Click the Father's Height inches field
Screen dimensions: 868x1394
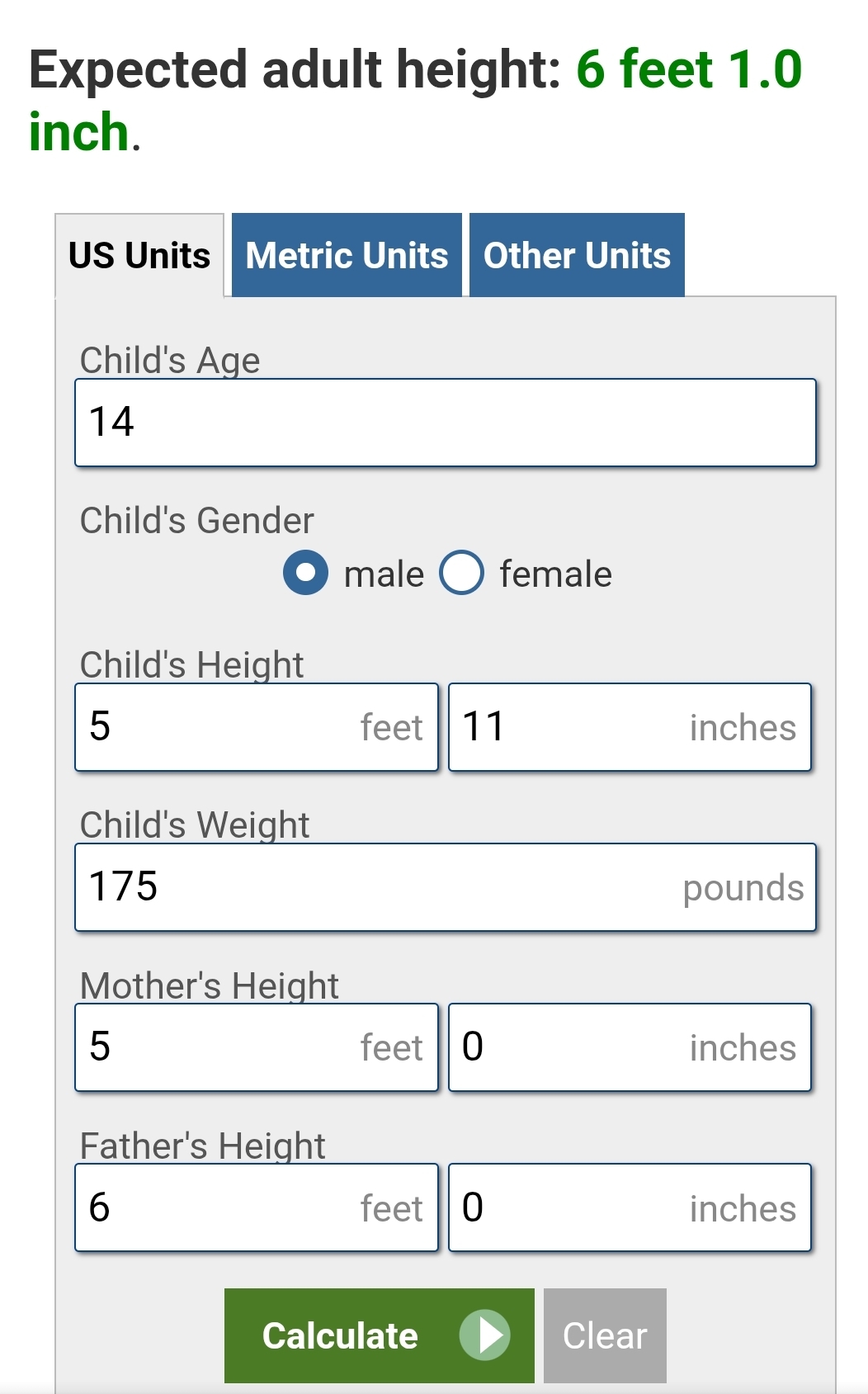click(x=630, y=1207)
